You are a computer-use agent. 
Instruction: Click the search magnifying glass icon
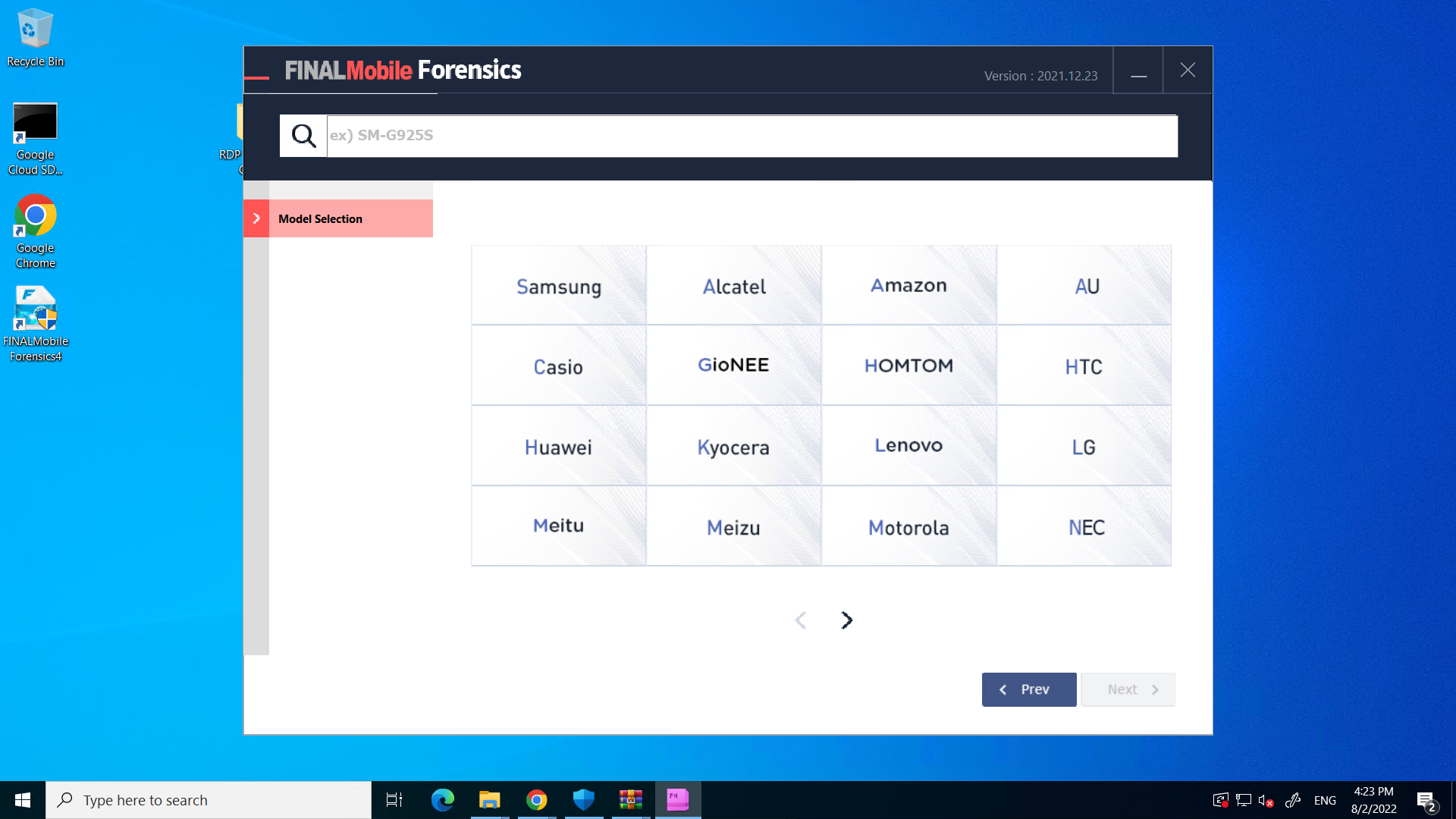coord(303,135)
